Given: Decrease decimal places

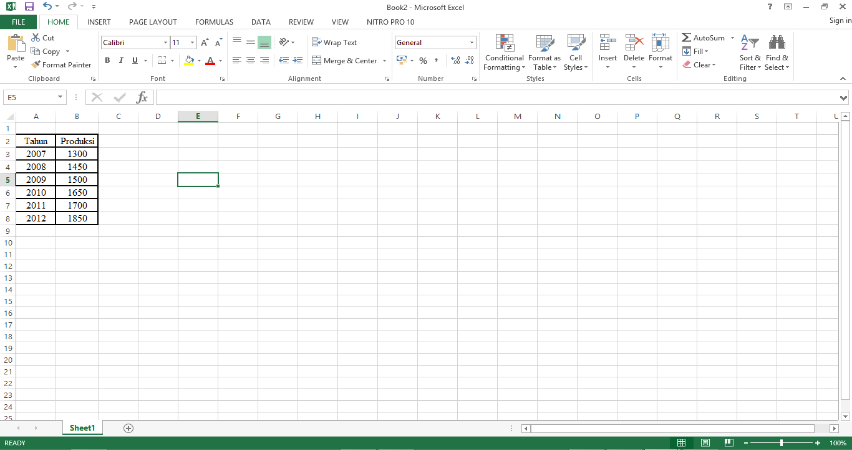Looking at the screenshot, I should point(469,60).
